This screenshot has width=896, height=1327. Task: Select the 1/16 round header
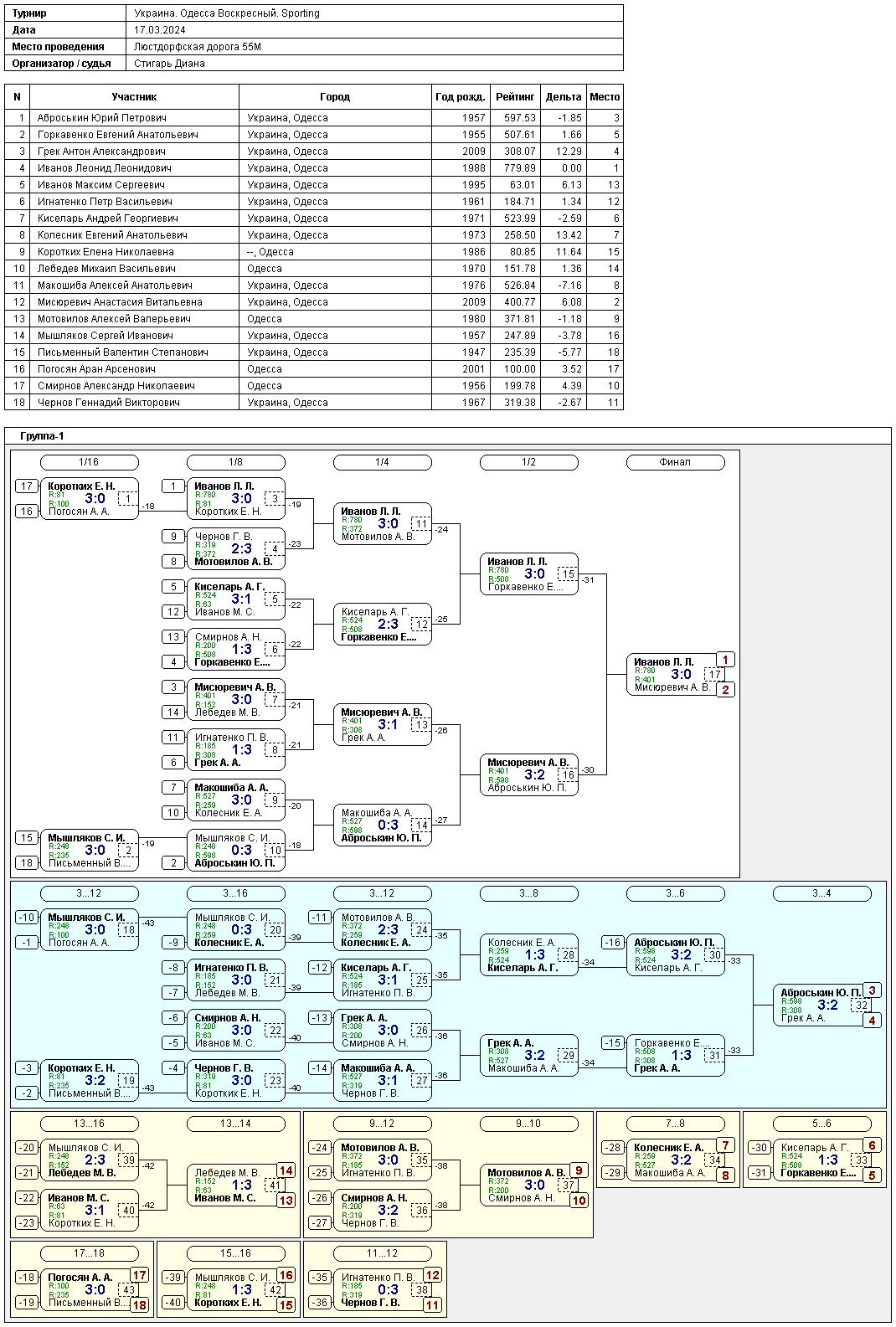[89, 462]
